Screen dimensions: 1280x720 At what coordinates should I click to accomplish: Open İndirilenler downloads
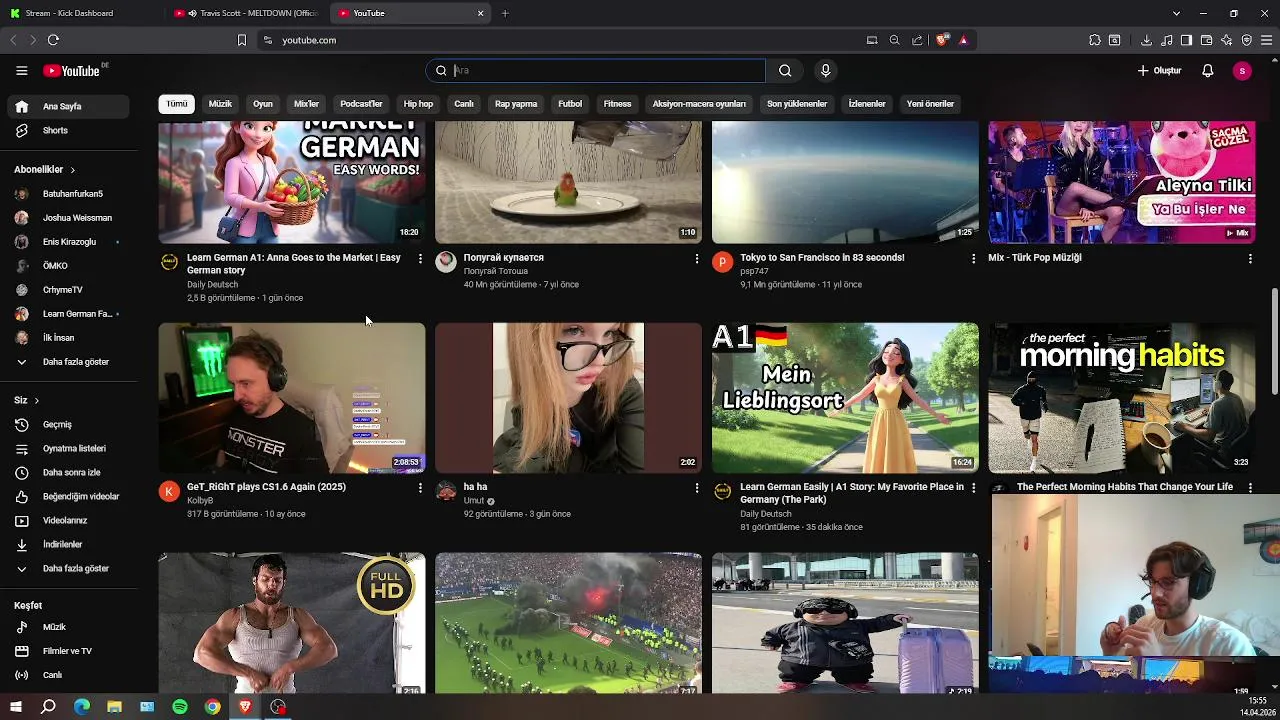click(x=68, y=545)
